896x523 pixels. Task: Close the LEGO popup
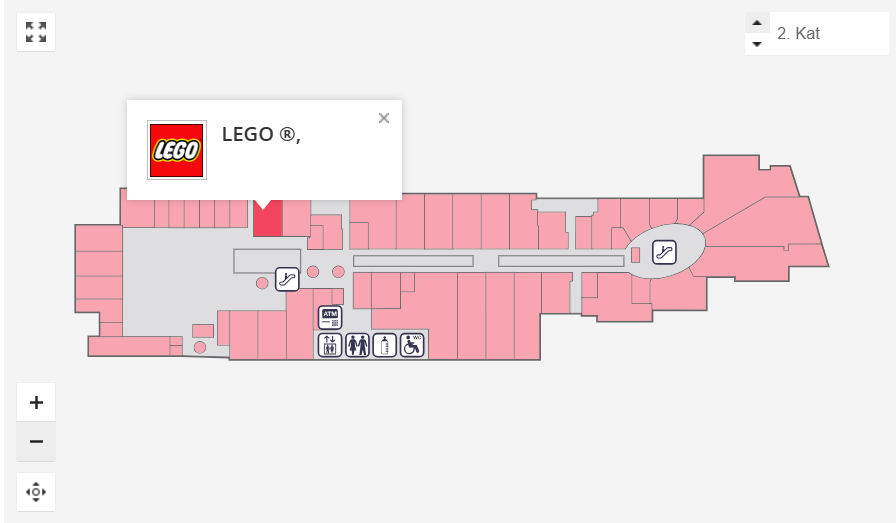click(x=383, y=118)
